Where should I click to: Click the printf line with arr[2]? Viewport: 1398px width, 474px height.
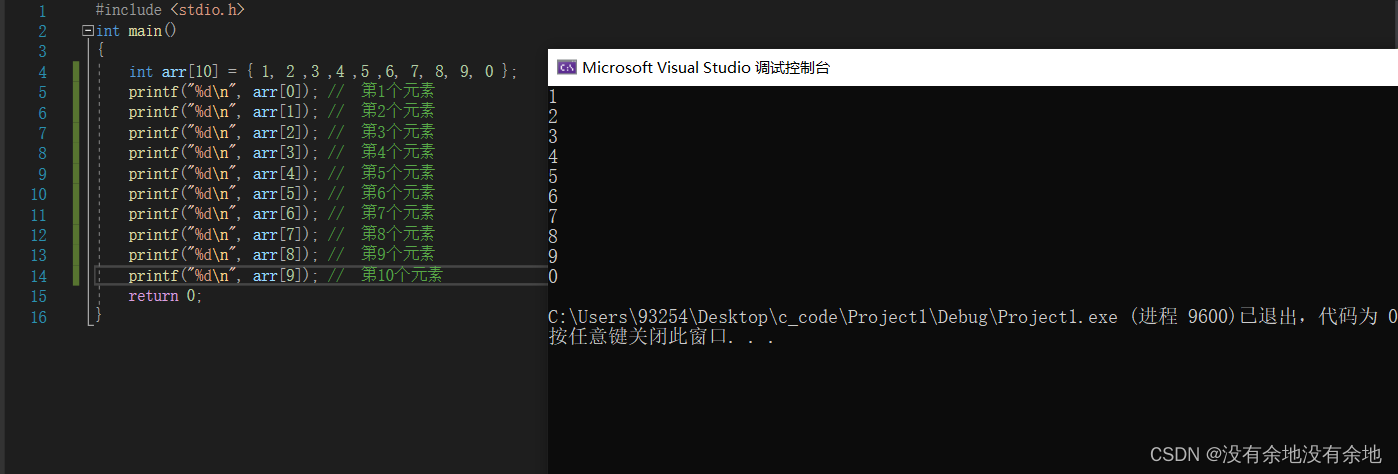tap(282, 133)
